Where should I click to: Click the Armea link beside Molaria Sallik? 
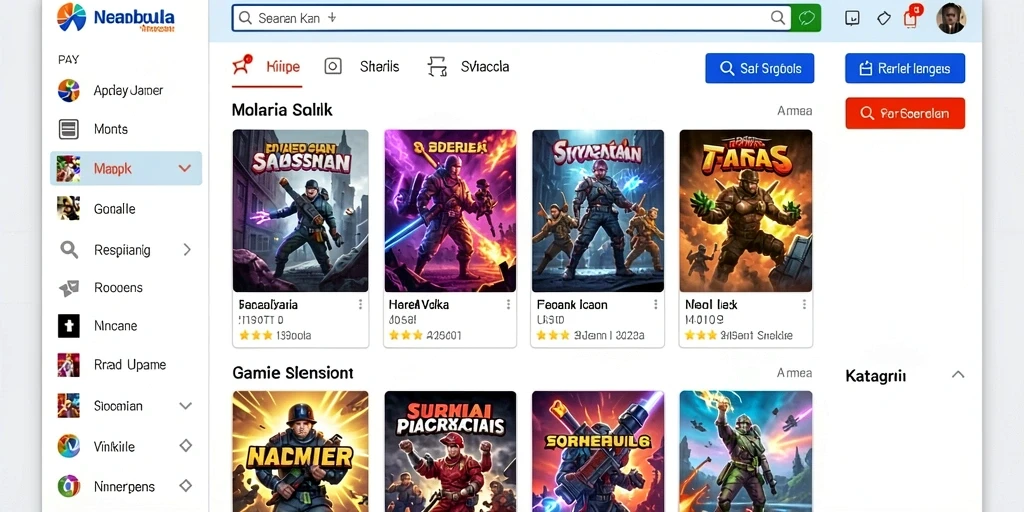tap(795, 111)
